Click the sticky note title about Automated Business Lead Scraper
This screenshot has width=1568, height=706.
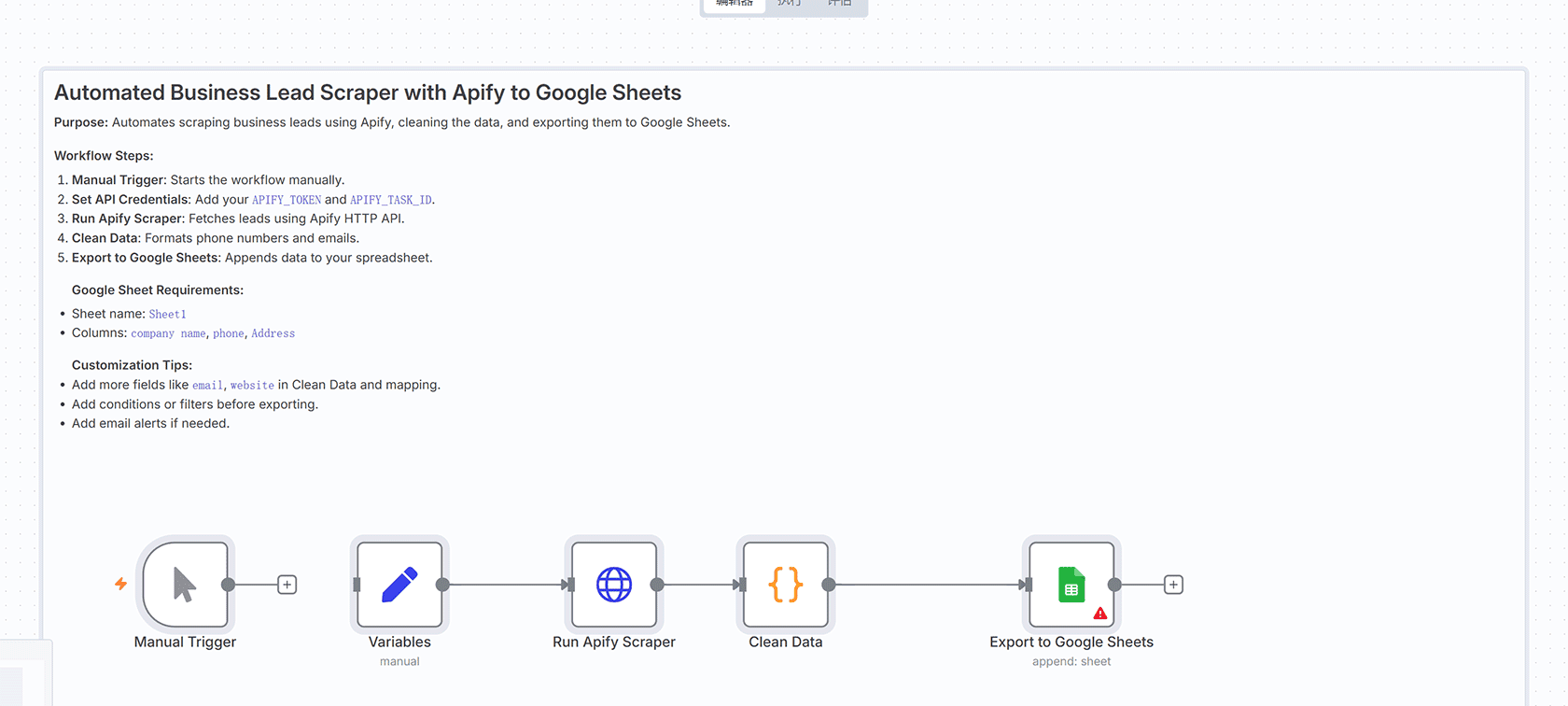pos(368,92)
